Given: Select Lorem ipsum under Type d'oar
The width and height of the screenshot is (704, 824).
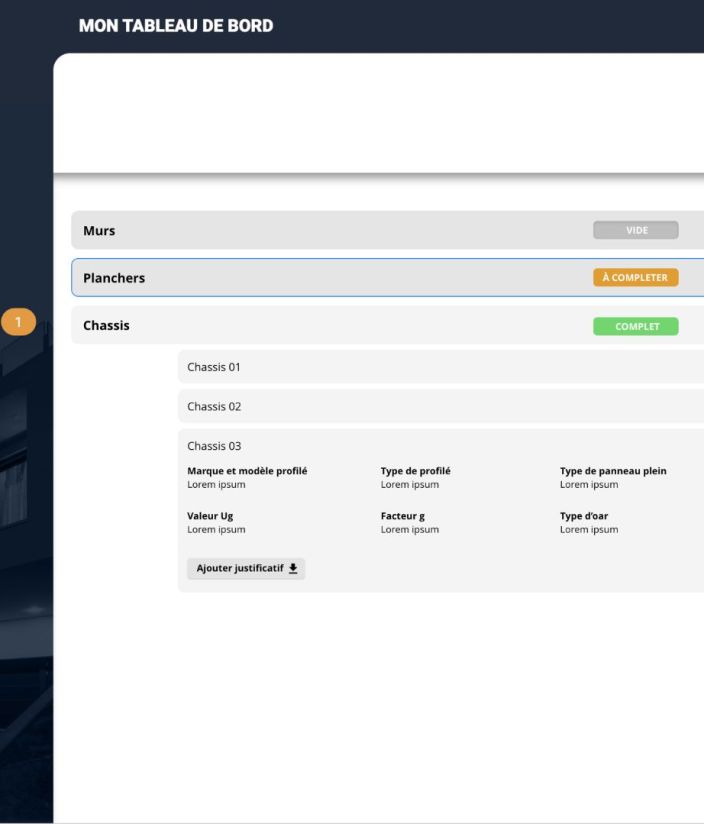Looking at the screenshot, I should pyautogui.click(x=589, y=530).
